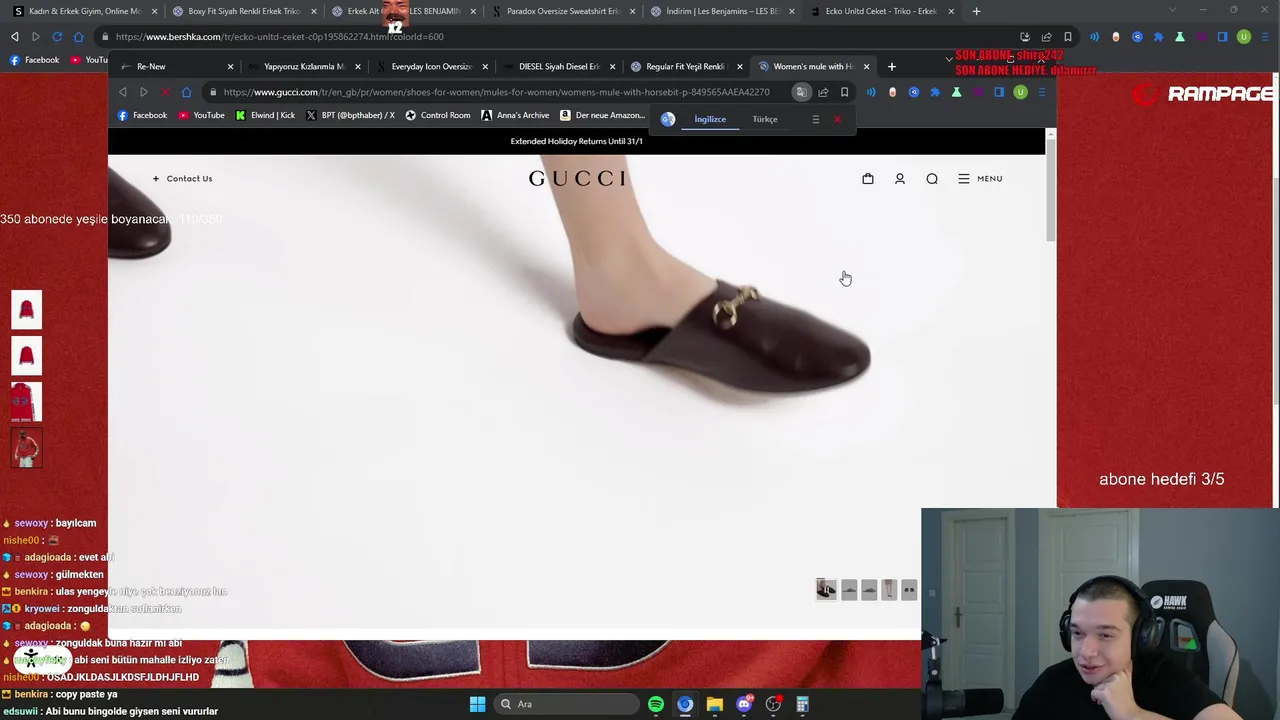Reload the Bershka page
This screenshot has height=720, width=1280.
[x=57, y=37]
